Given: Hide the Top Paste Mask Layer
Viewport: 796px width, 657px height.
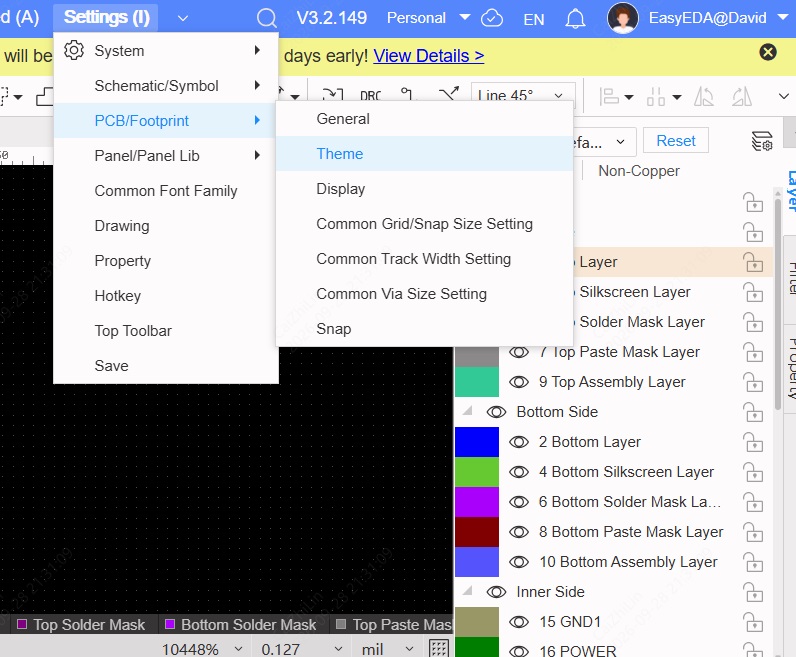Looking at the screenshot, I should [x=519, y=352].
